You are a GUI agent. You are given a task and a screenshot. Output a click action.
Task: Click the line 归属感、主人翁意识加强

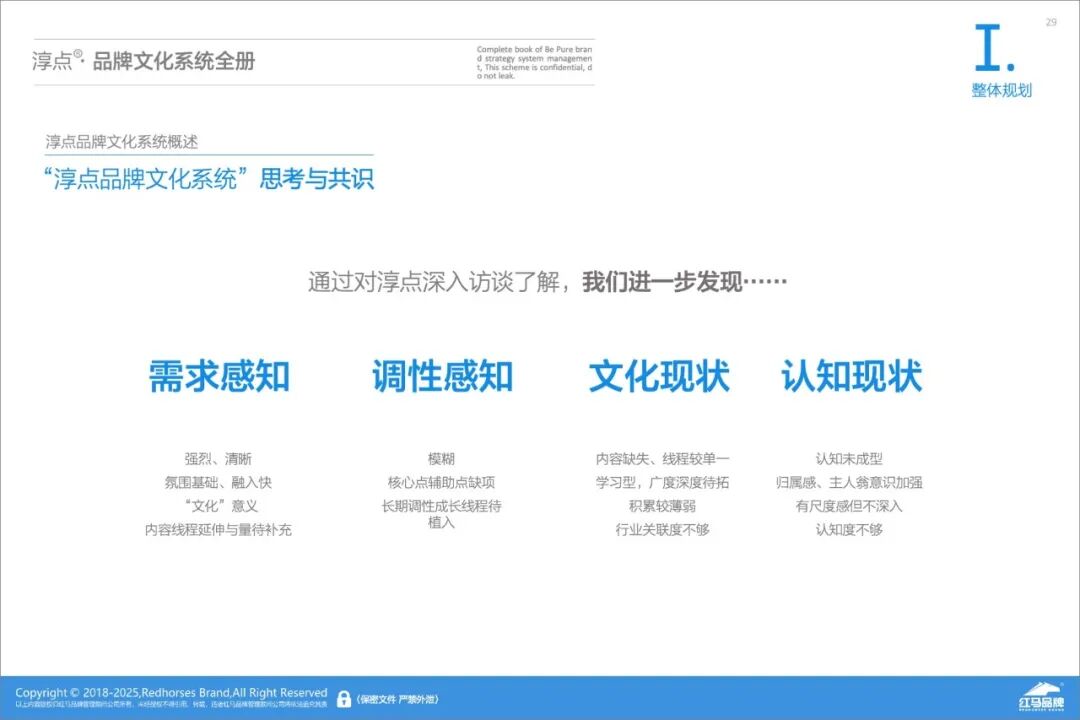849,482
